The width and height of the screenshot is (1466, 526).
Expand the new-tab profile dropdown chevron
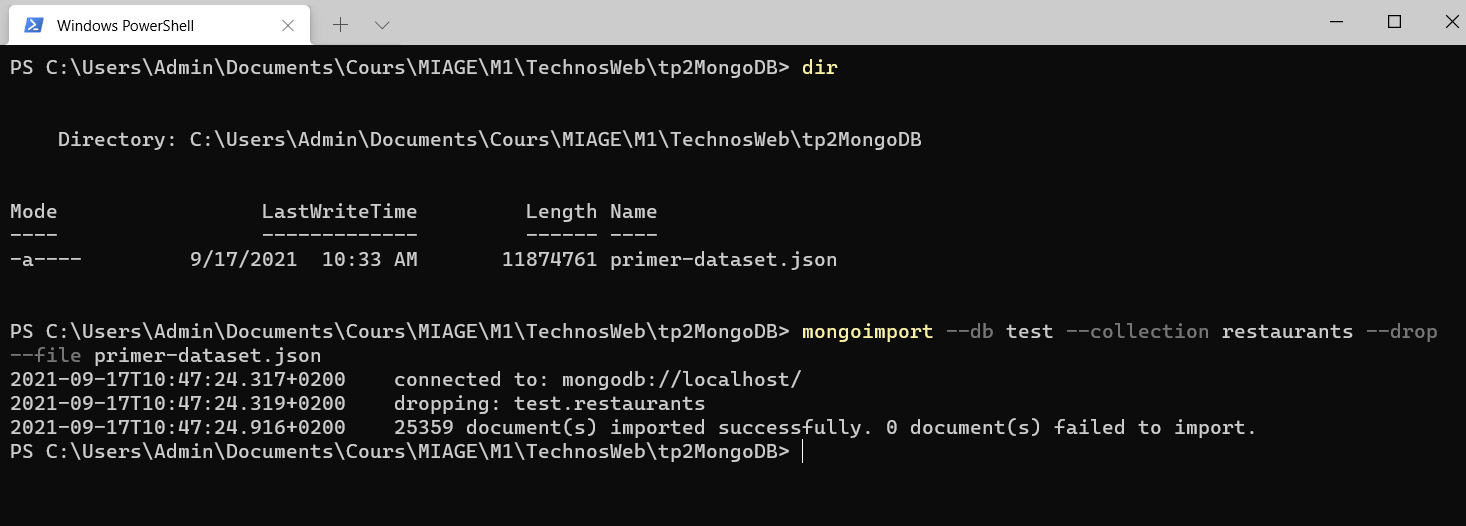382,24
